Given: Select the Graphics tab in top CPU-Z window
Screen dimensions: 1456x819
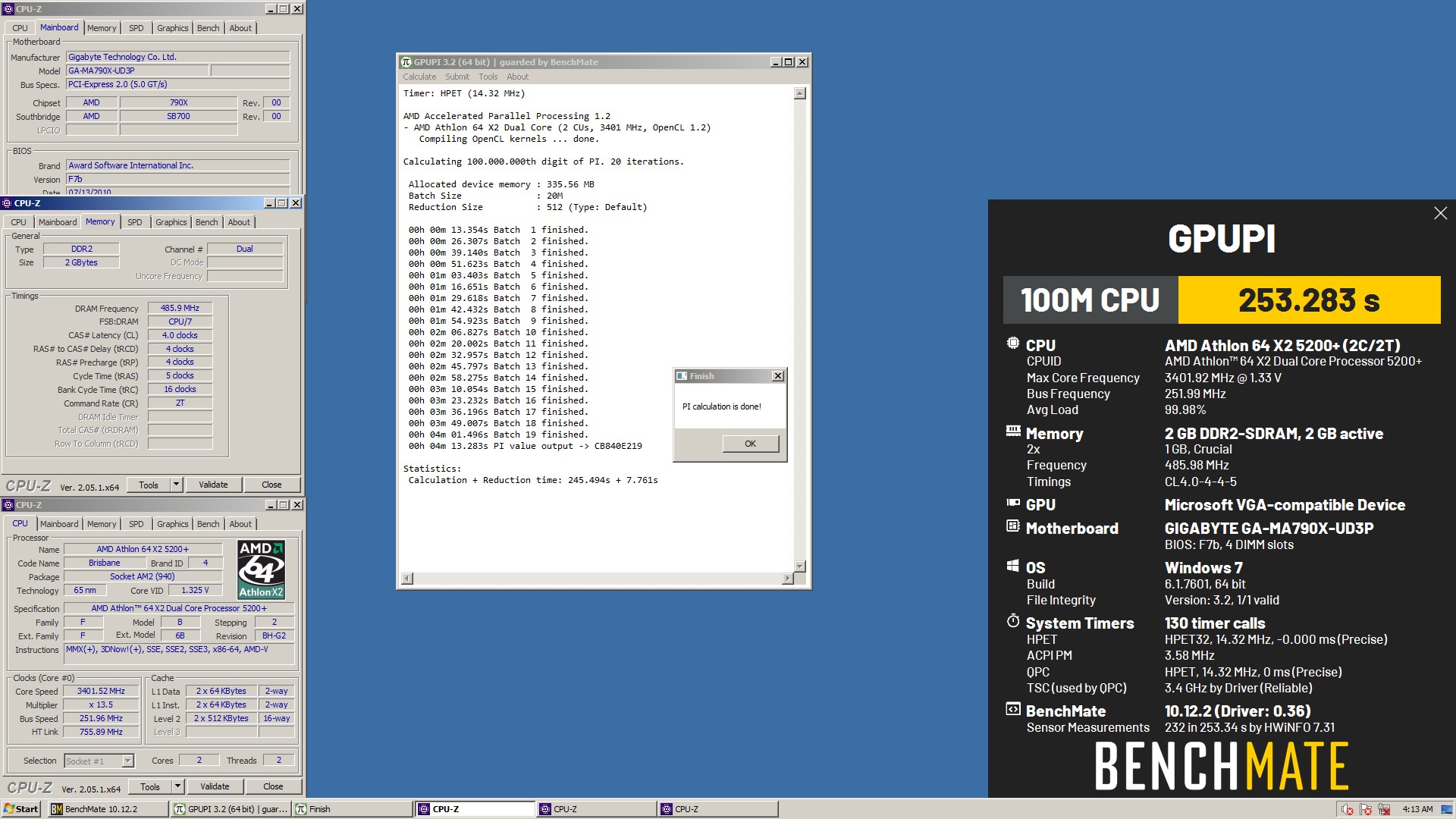Looking at the screenshot, I should (x=173, y=28).
